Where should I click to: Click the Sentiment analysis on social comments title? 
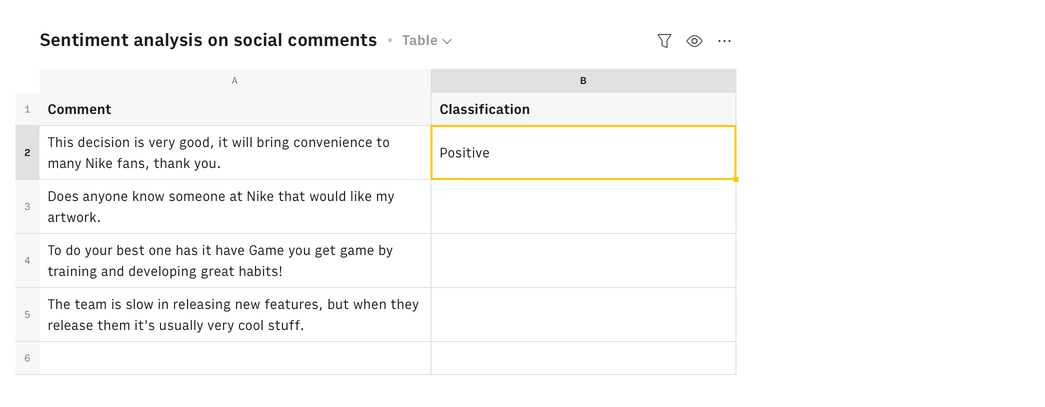click(x=208, y=40)
